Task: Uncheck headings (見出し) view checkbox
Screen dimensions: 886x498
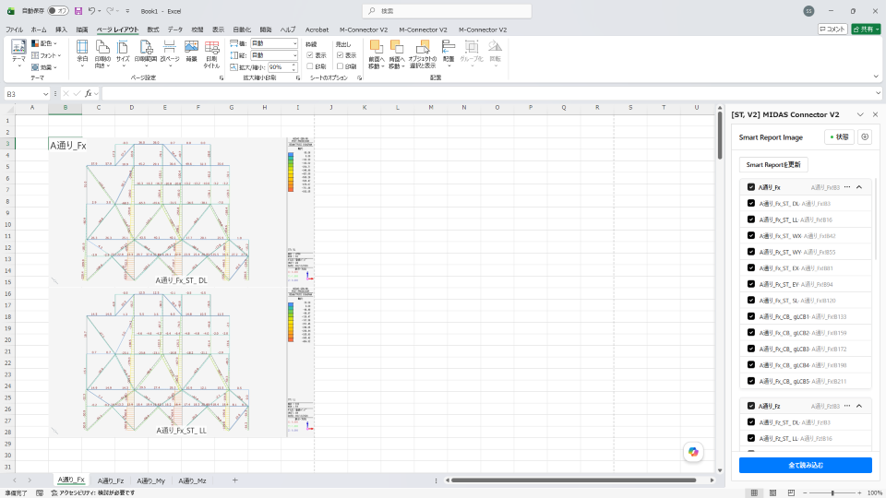Action: [x=340, y=55]
